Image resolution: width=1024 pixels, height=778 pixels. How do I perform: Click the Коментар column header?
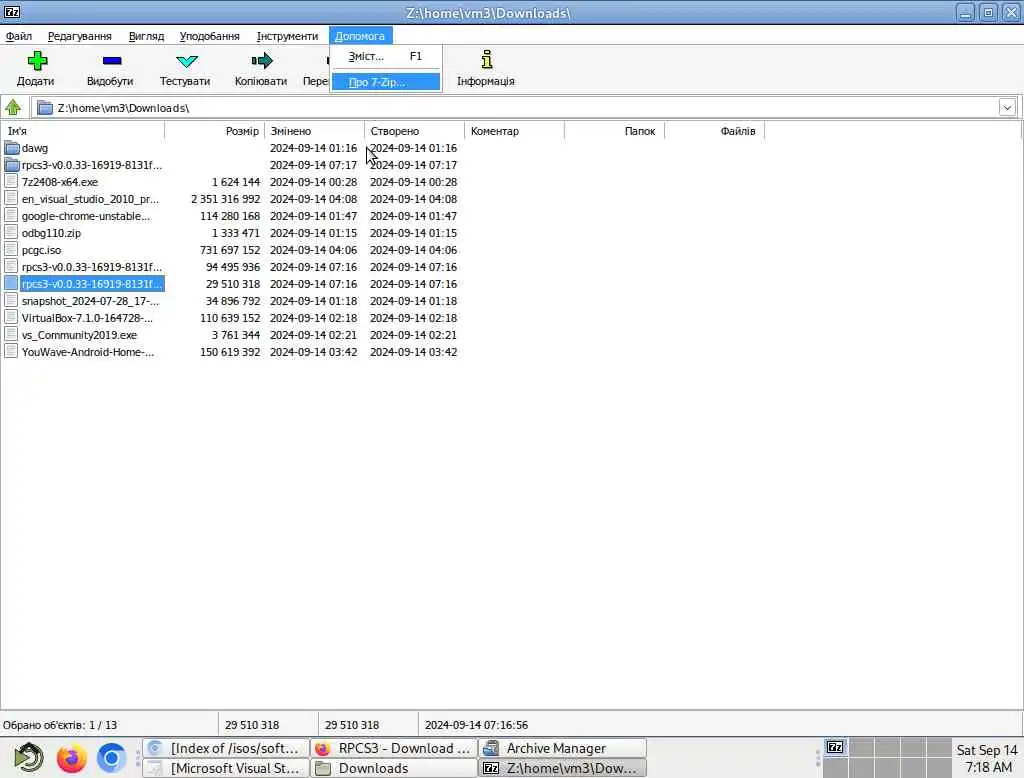click(514, 131)
